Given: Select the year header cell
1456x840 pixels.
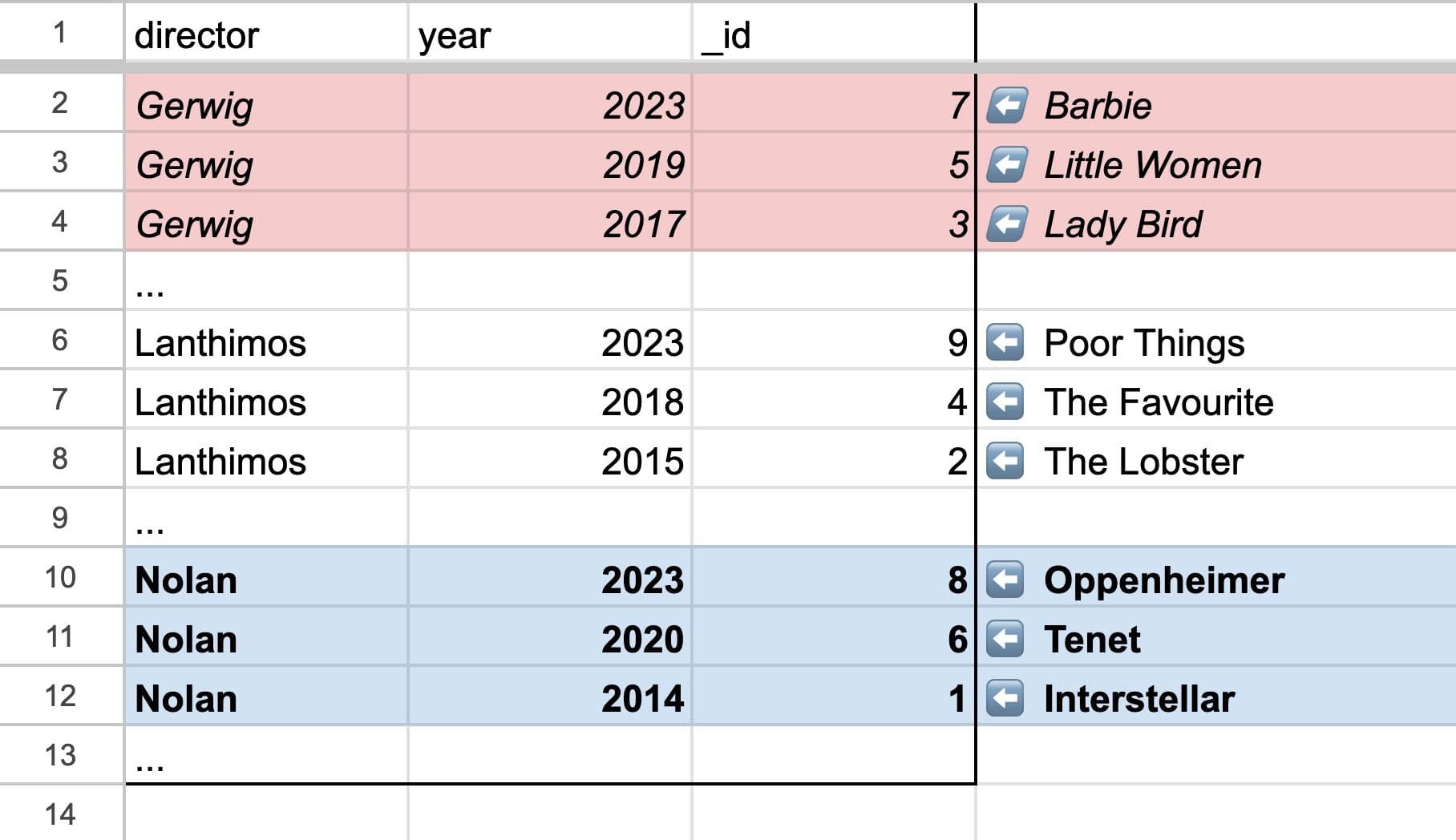Looking at the screenshot, I should 549,34.
